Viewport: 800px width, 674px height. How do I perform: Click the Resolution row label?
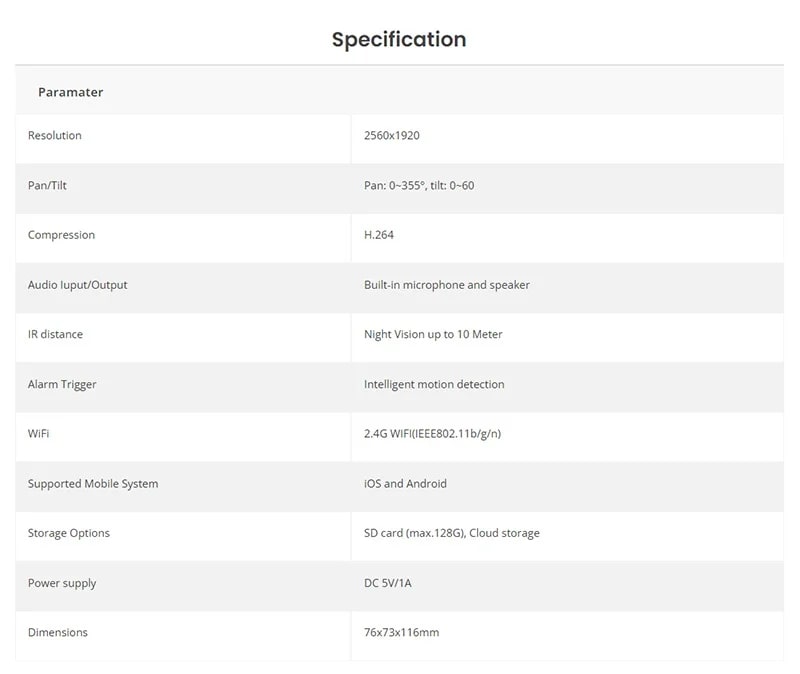pyautogui.click(x=55, y=136)
